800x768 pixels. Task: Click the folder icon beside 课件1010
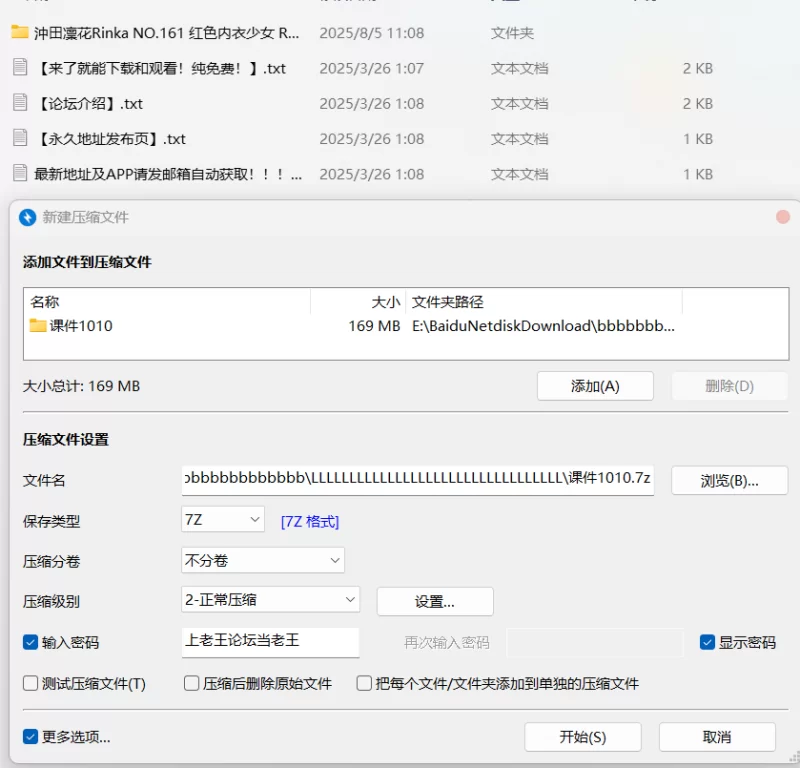38,325
